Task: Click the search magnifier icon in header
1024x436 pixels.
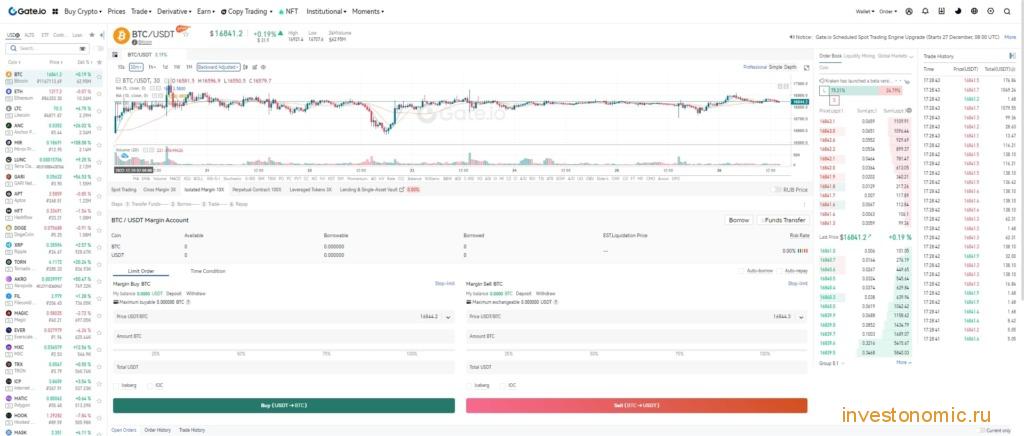Action: tap(1008, 12)
